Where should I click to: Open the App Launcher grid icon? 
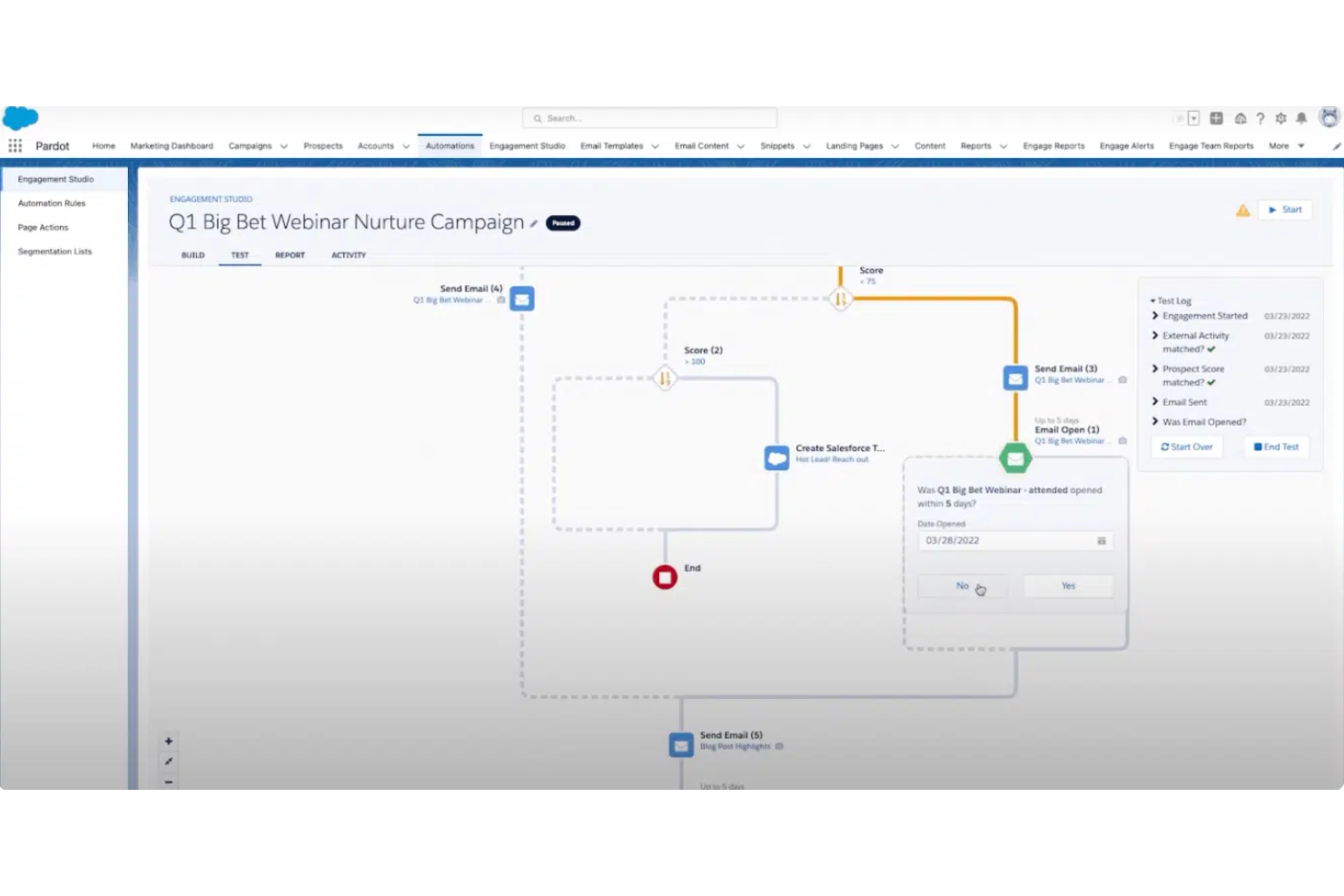coord(15,145)
